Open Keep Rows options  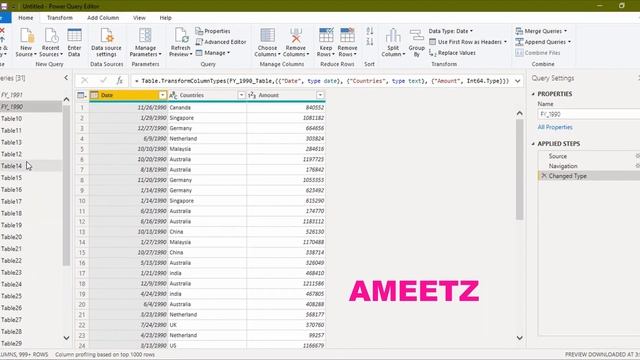[x=326, y=42]
